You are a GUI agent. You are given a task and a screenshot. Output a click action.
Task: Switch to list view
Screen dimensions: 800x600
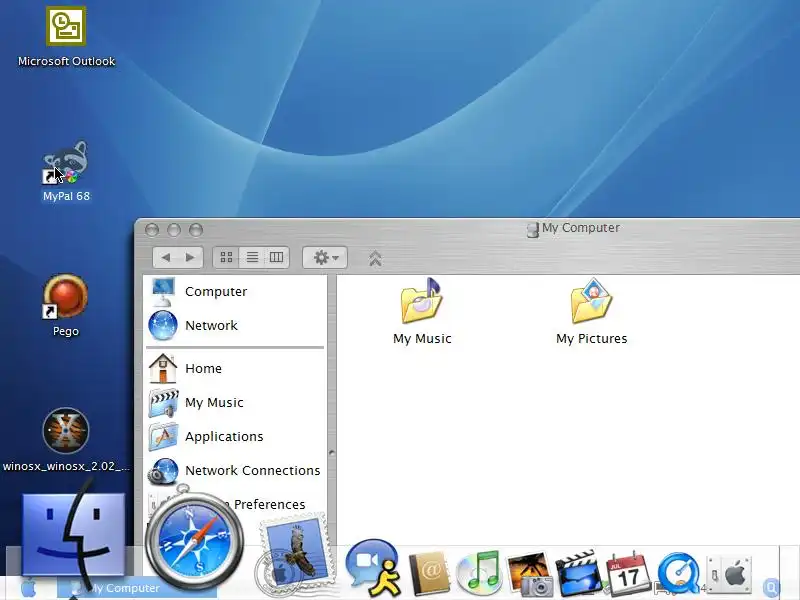(x=252, y=258)
